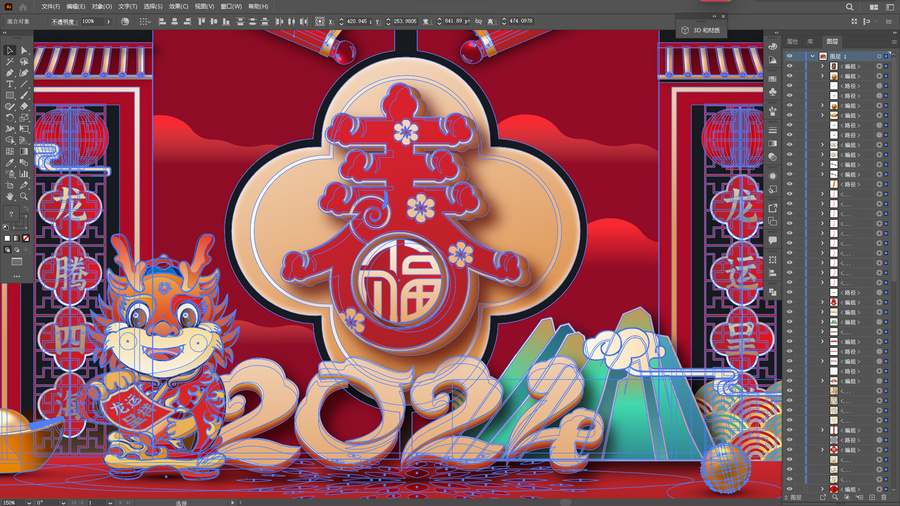Screen dimensions: 900x506
Task: Open the 不透明度 opacity arrow popup
Action: [108, 21]
